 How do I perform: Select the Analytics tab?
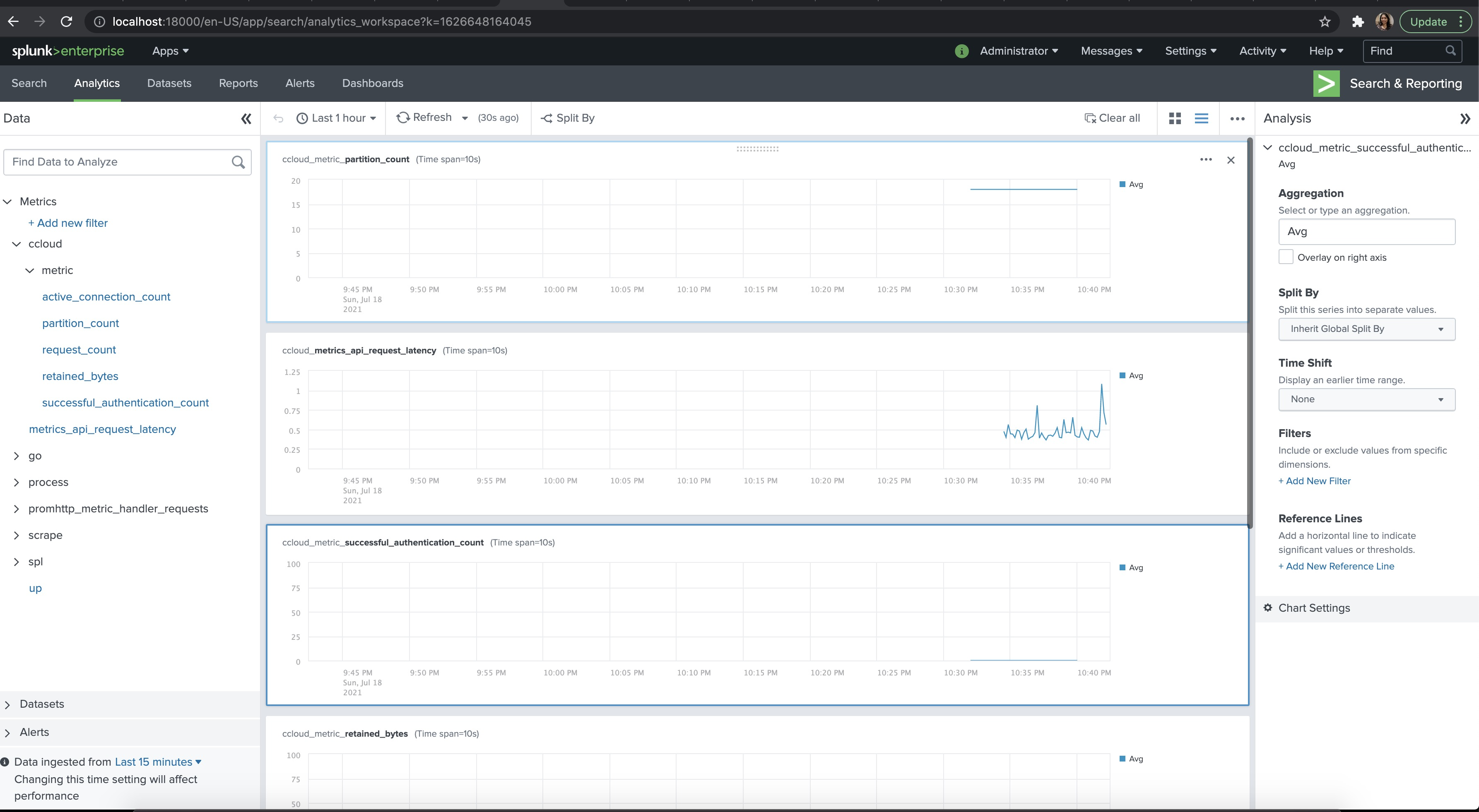click(97, 83)
